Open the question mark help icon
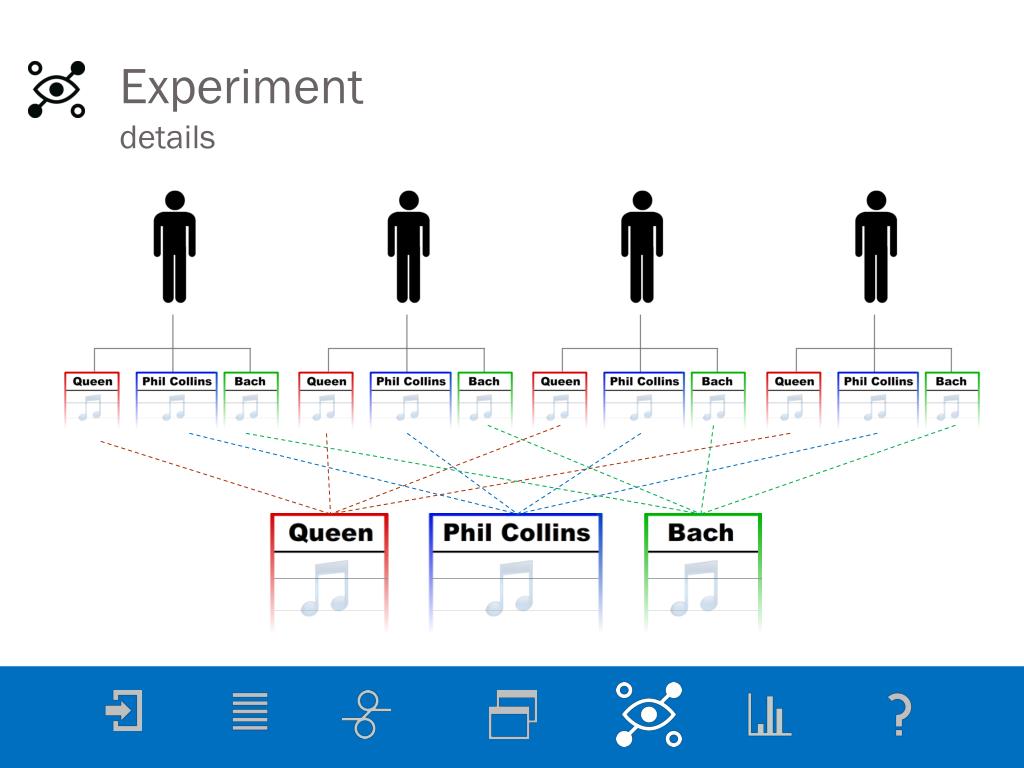This screenshot has width=1024, height=768. (900, 715)
